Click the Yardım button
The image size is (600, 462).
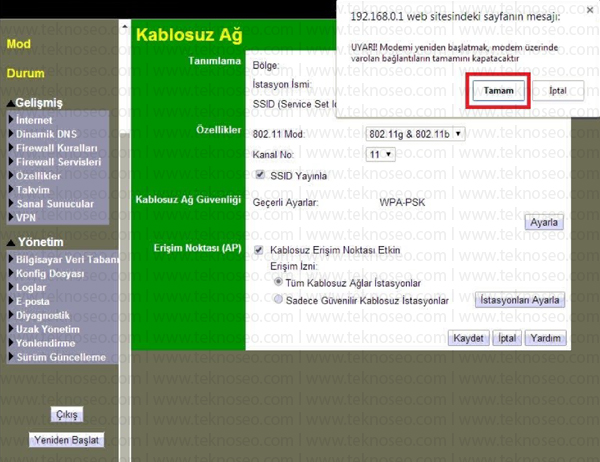click(545, 338)
